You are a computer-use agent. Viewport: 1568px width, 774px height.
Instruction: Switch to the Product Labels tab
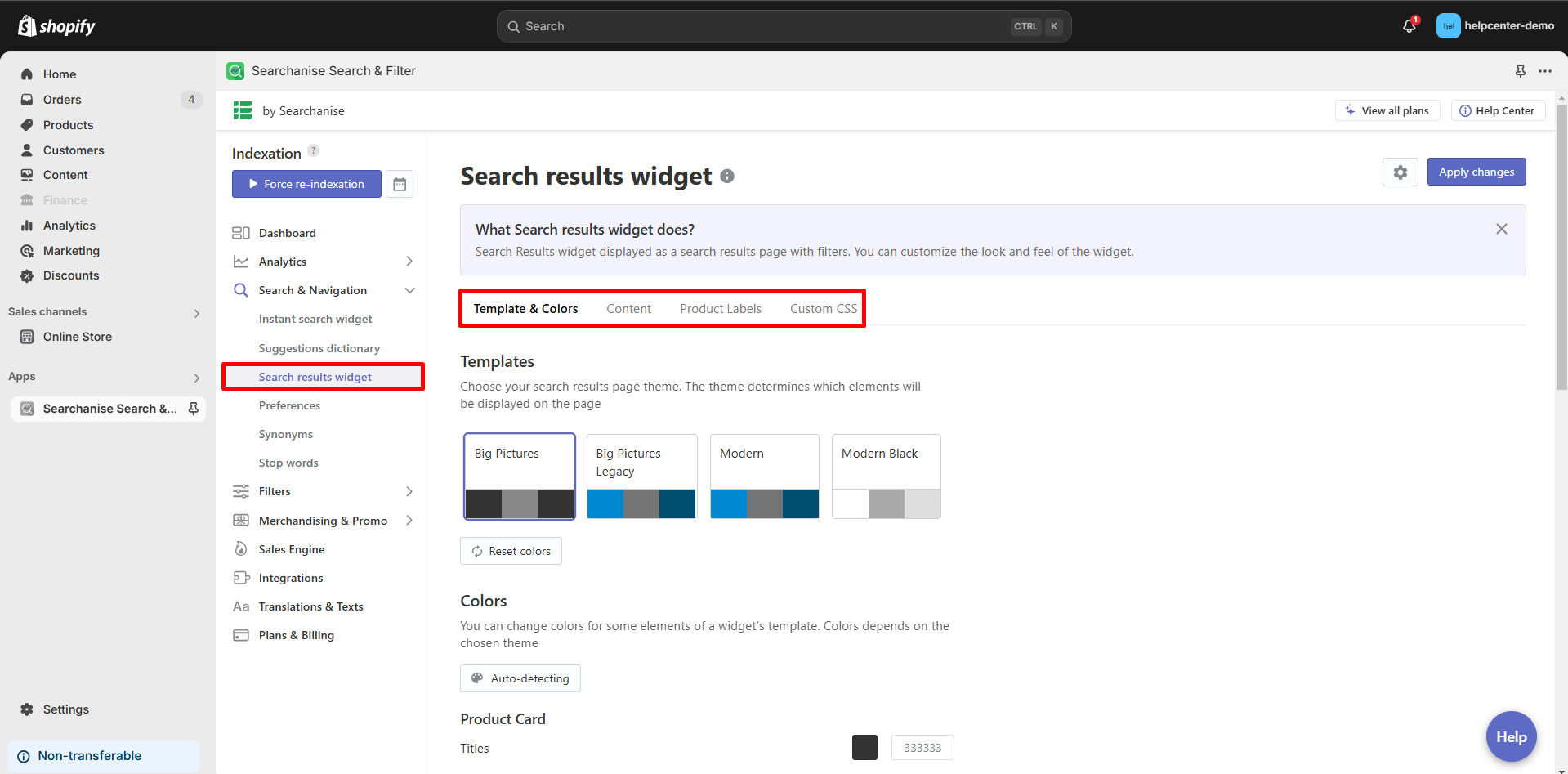point(721,308)
